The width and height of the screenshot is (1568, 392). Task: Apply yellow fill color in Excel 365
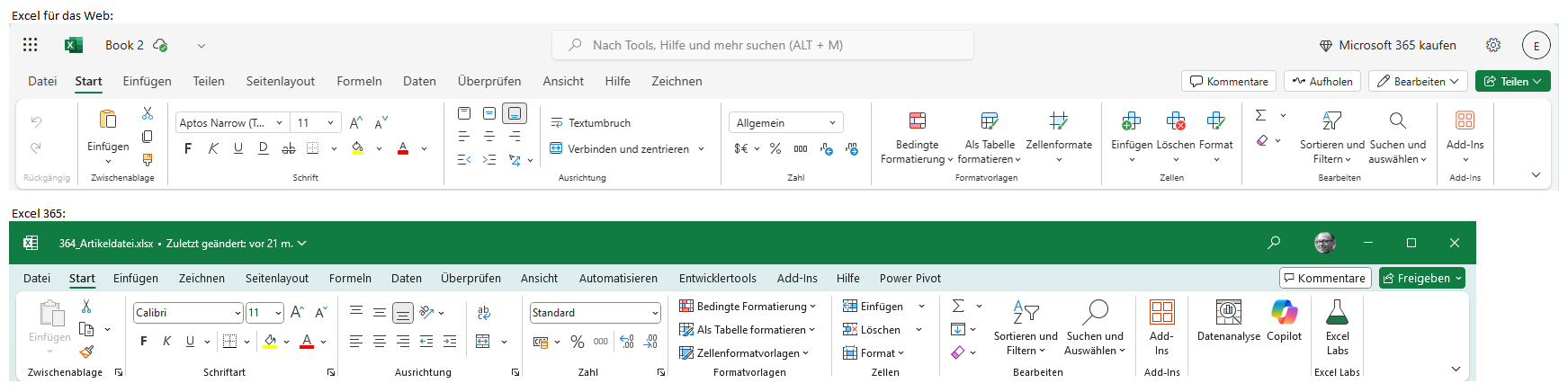(x=270, y=342)
